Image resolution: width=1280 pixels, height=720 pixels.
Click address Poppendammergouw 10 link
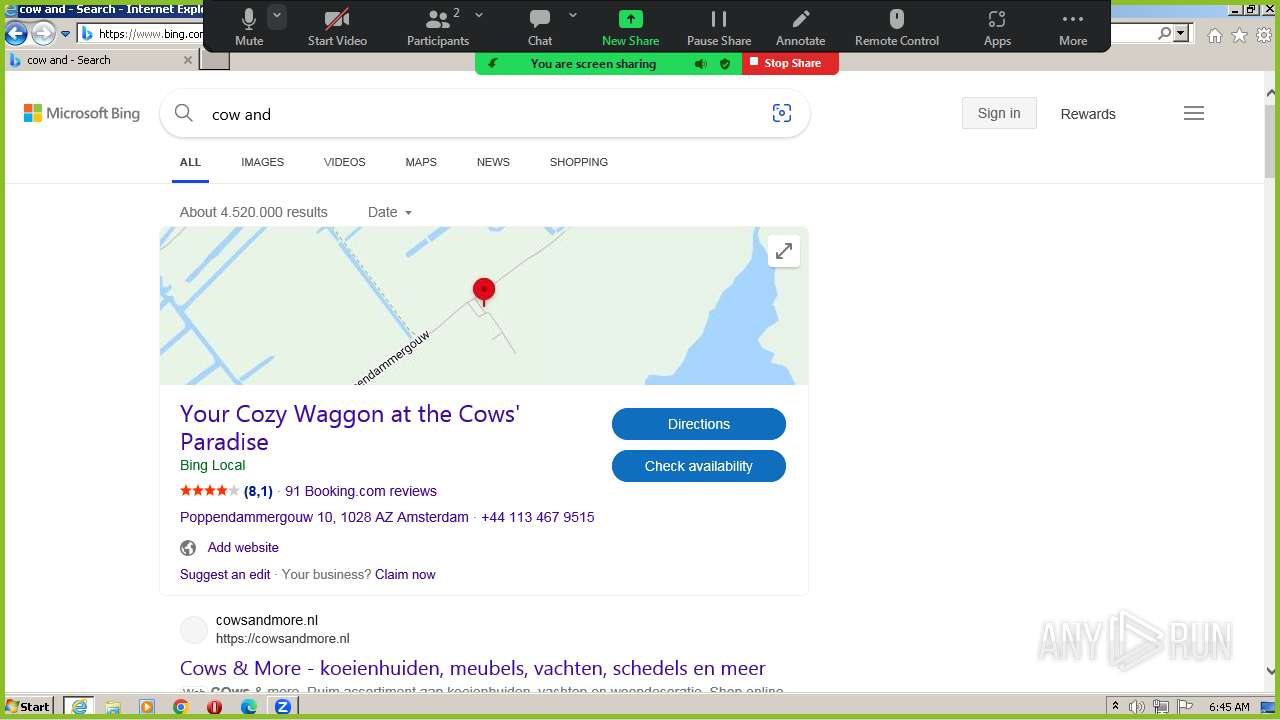click(x=324, y=517)
